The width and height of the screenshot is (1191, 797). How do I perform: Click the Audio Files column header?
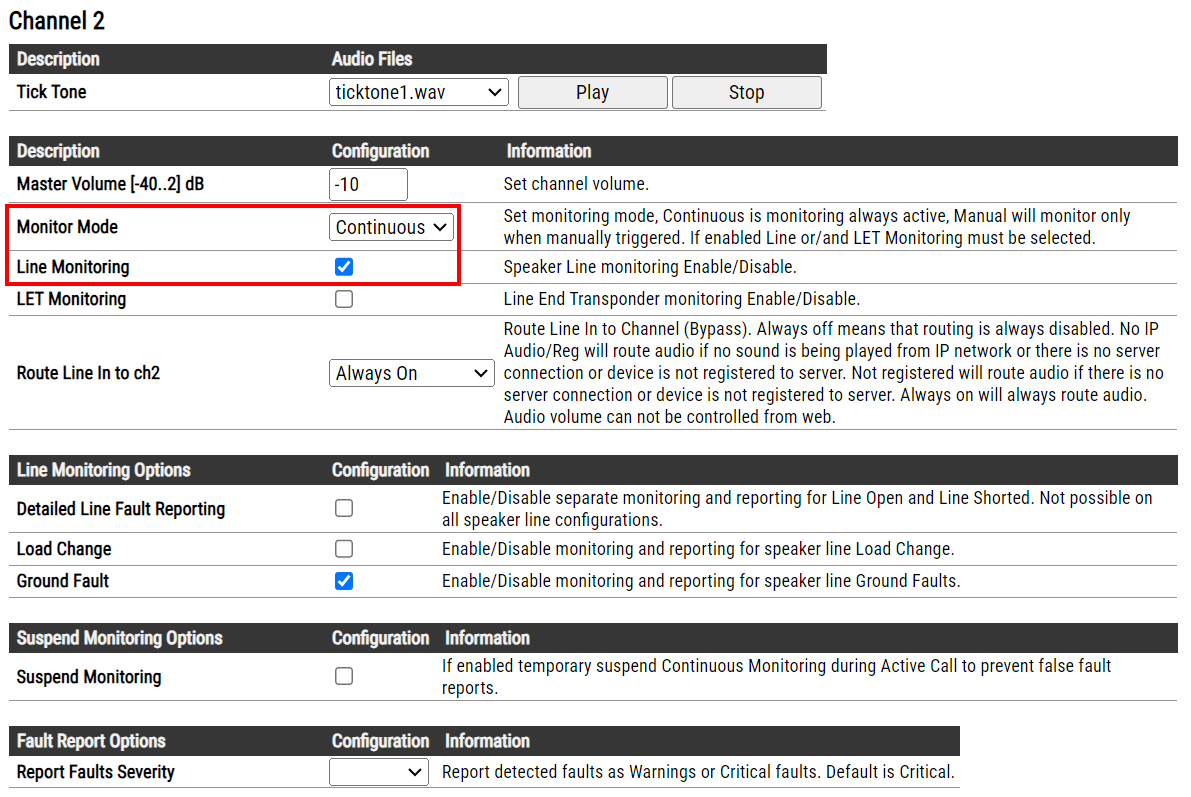click(x=372, y=59)
